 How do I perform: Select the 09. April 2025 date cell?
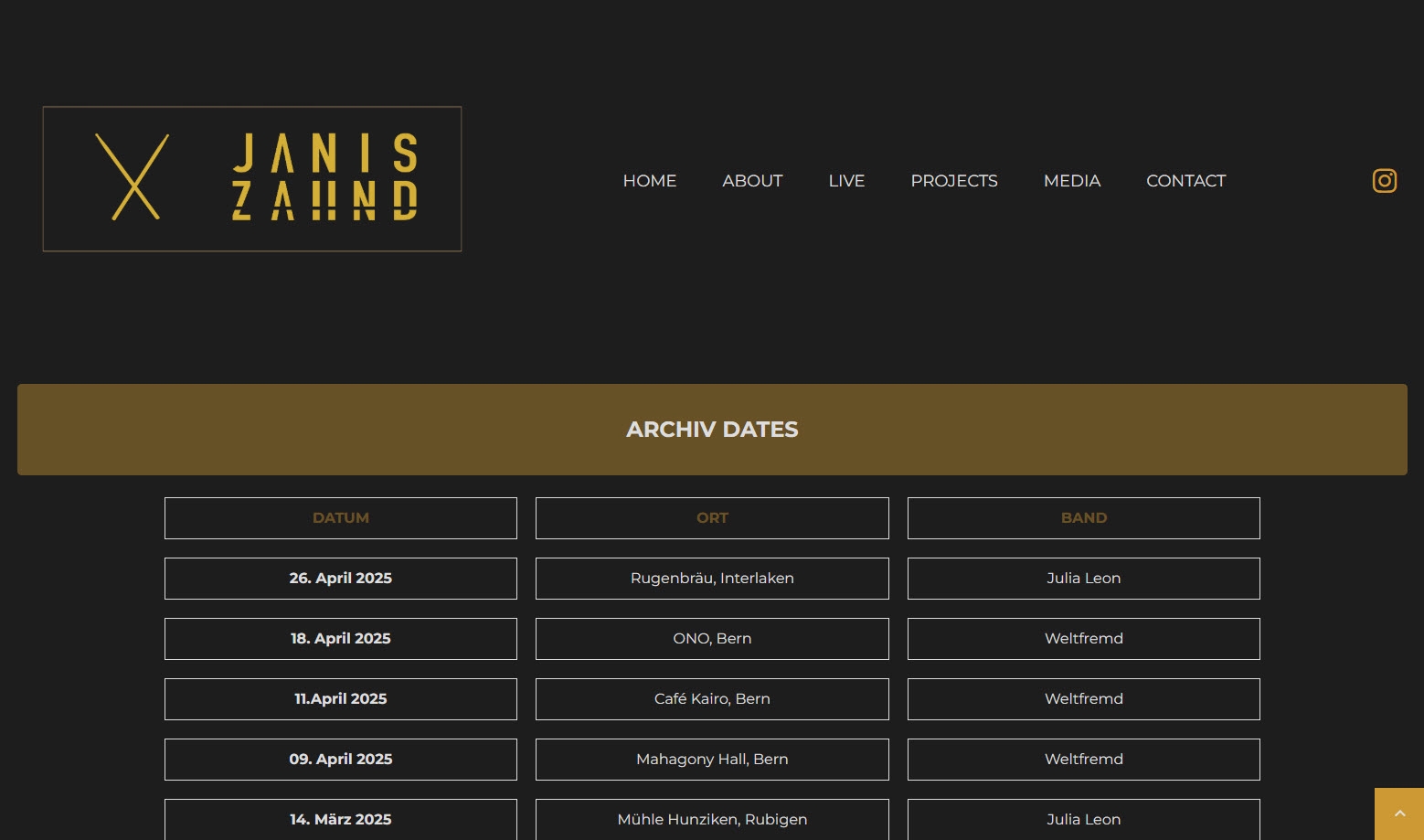pos(341,760)
